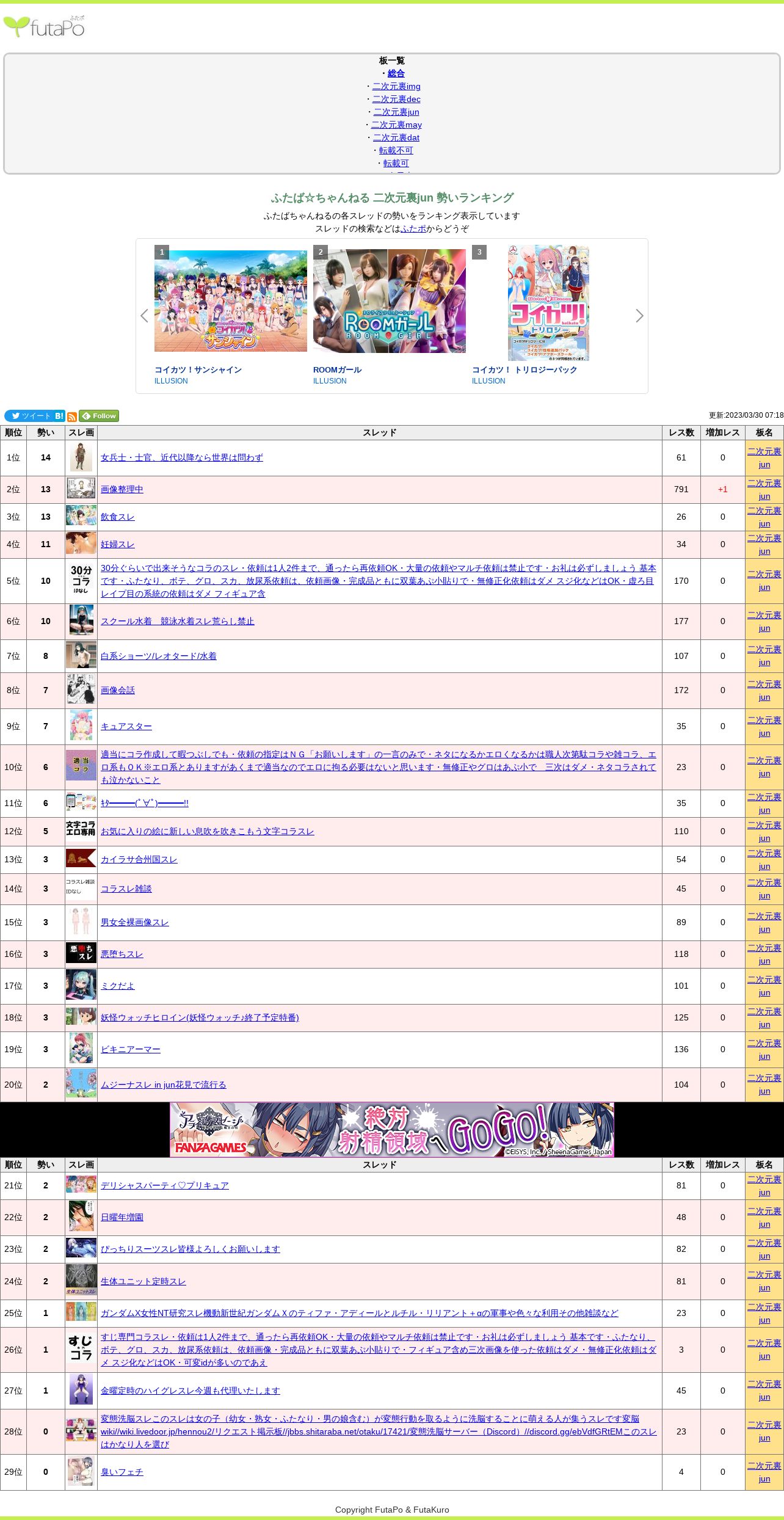Open 二次元裏img board link
Viewport: 784px width, 1520px height.
(396, 86)
